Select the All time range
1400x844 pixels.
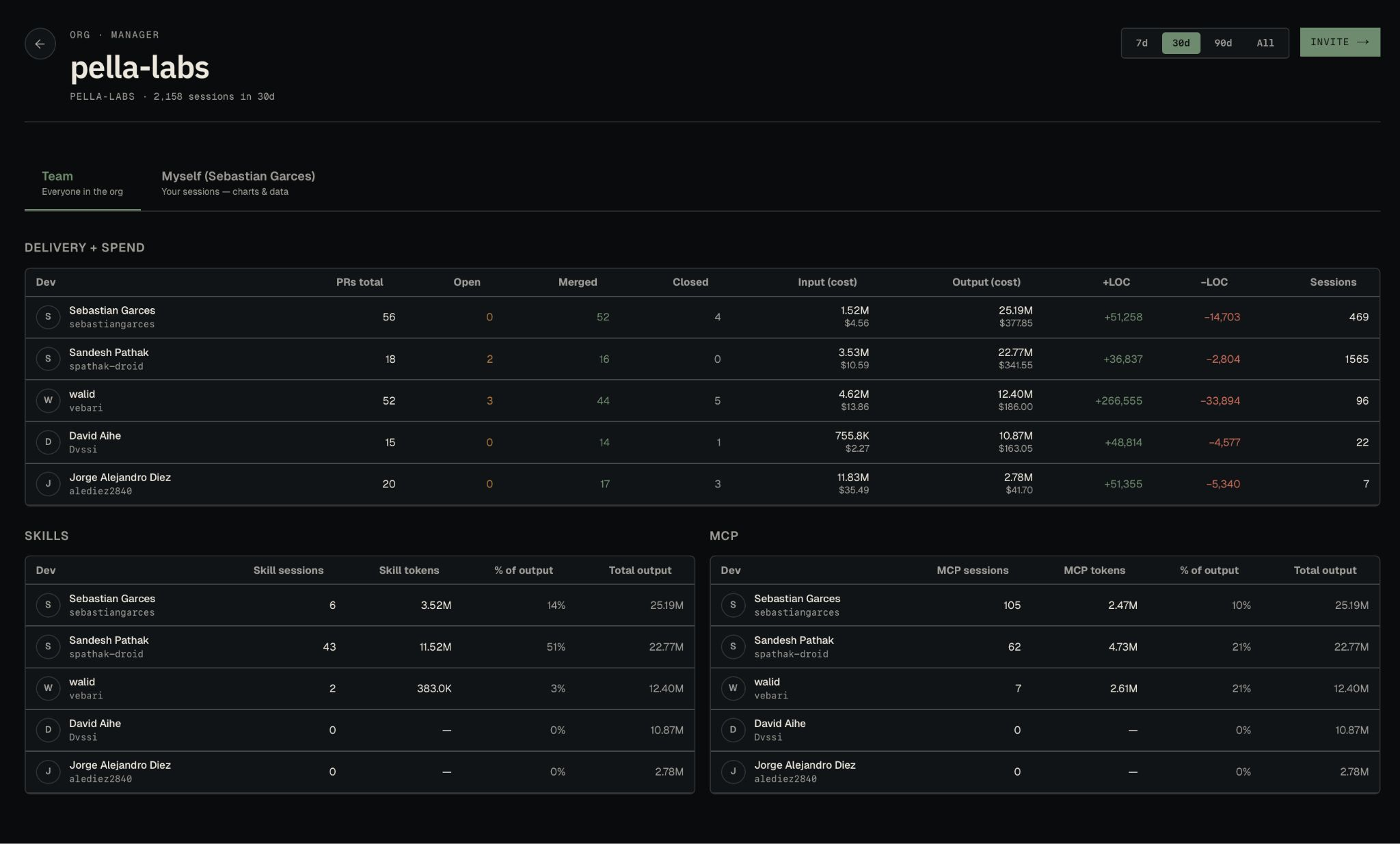point(1265,43)
